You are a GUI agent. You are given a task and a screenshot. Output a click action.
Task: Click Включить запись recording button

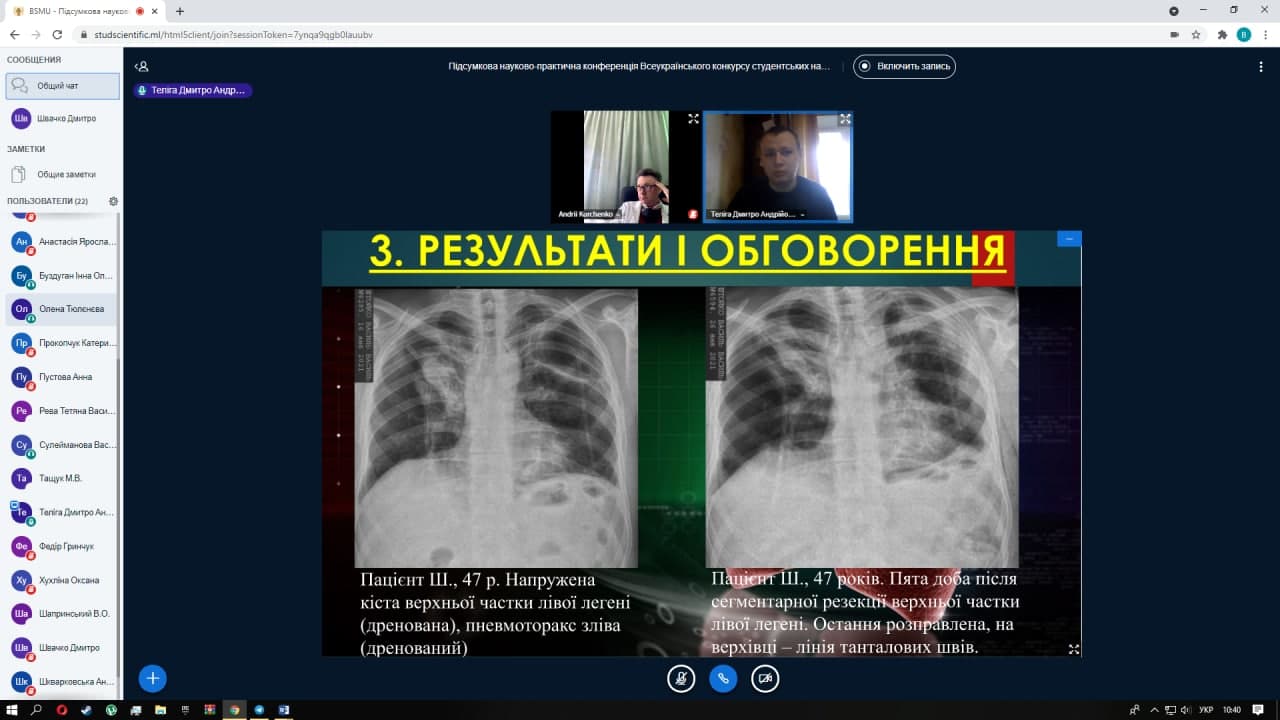(905, 66)
